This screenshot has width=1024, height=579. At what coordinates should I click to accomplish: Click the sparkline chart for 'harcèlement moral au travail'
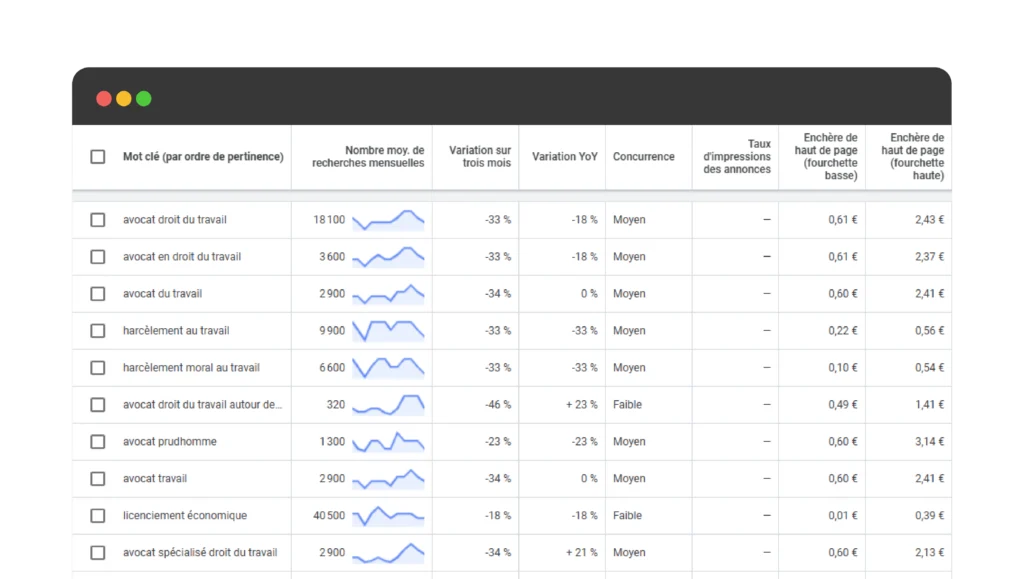tap(388, 367)
